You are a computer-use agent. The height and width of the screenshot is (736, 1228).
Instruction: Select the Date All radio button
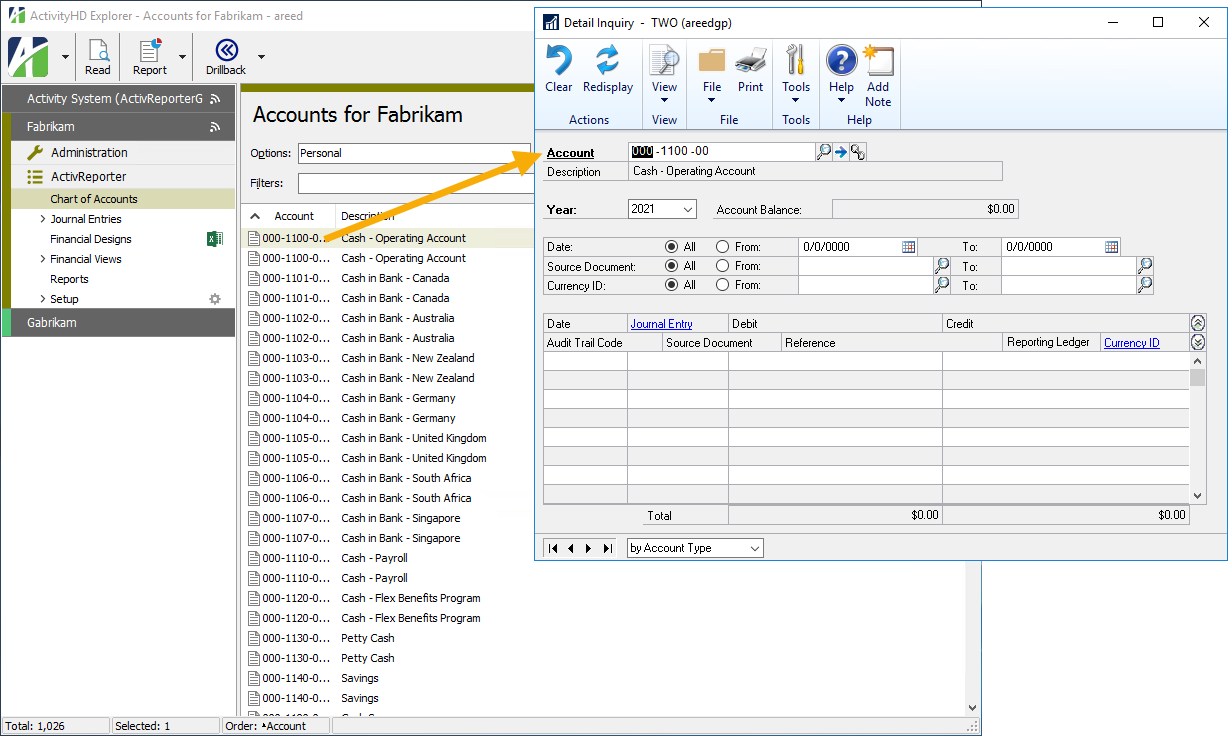671,247
